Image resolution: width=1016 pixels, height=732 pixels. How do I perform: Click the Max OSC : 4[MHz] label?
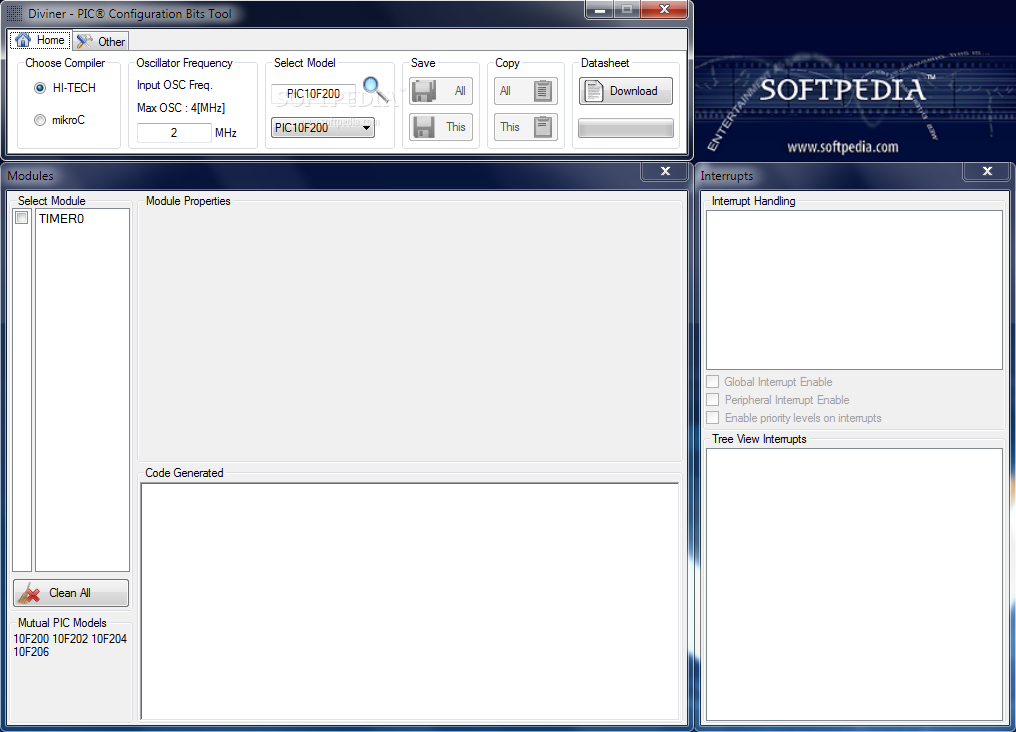[181, 108]
